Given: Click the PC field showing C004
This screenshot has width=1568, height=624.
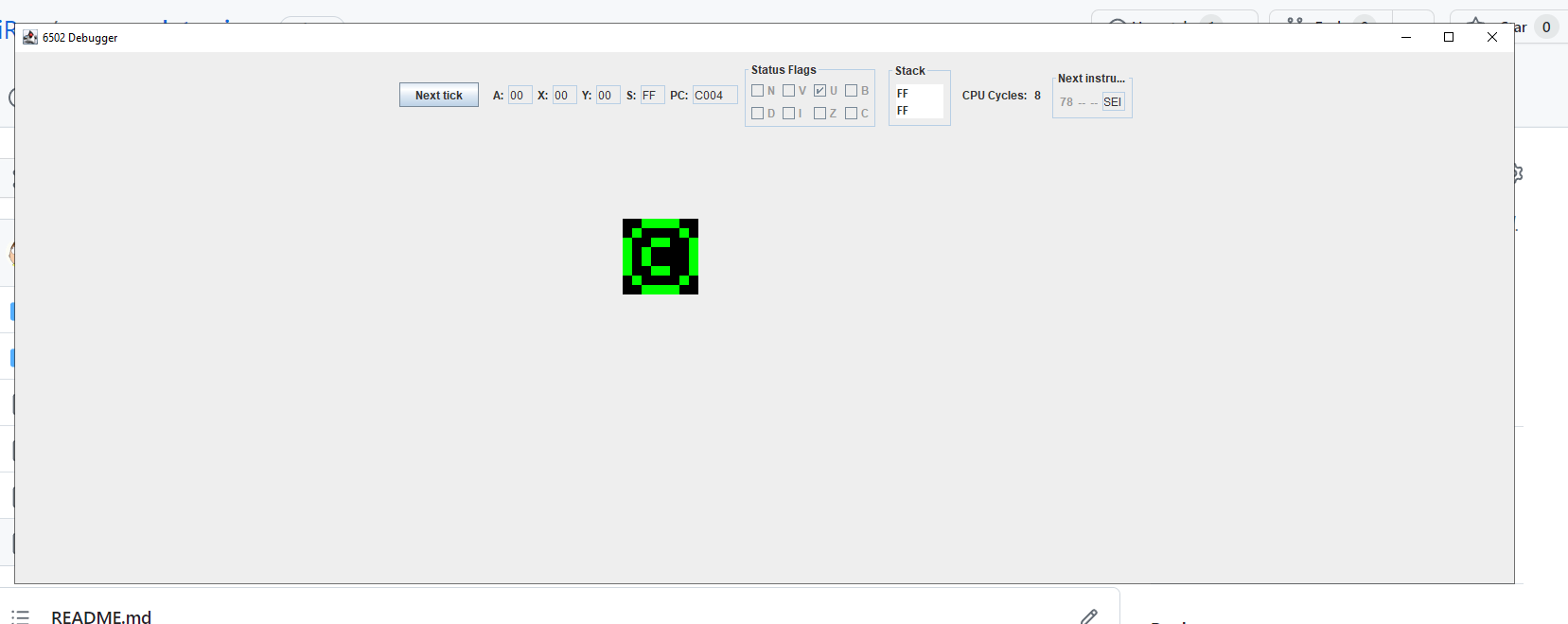Looking at the screenshot, I should [714, 95].
